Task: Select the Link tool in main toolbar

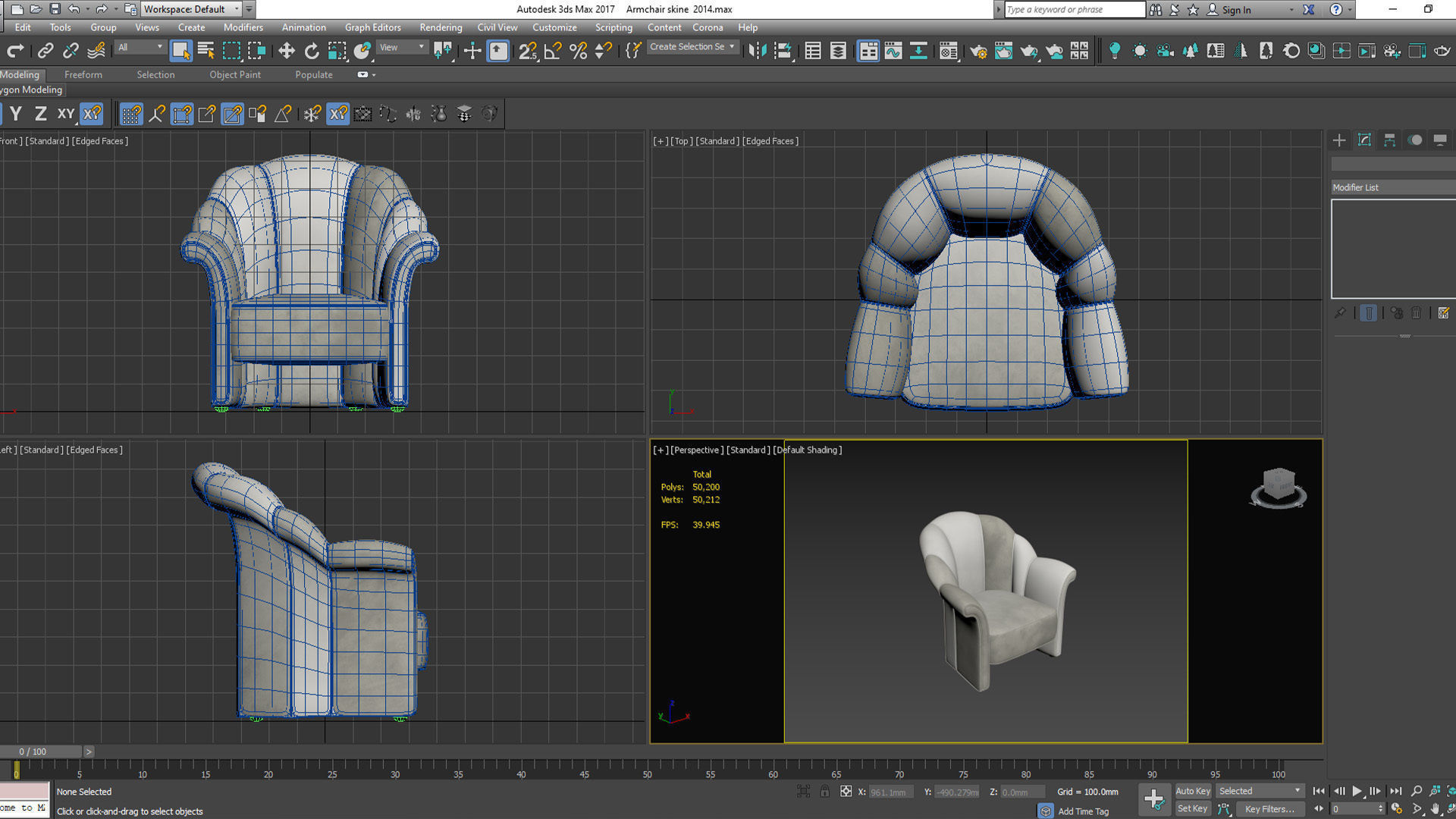Action: pos(45,51)
